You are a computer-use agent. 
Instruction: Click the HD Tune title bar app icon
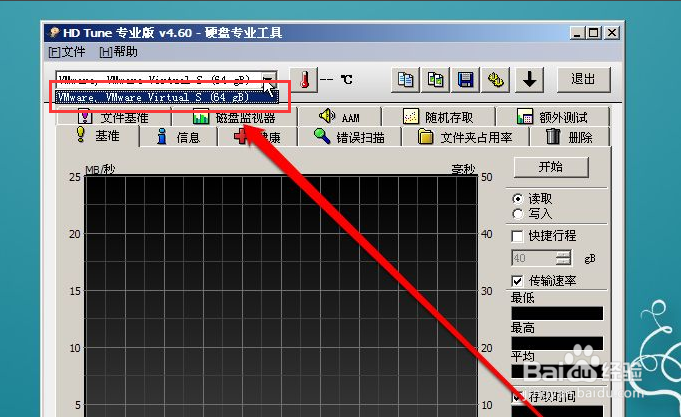54,33
